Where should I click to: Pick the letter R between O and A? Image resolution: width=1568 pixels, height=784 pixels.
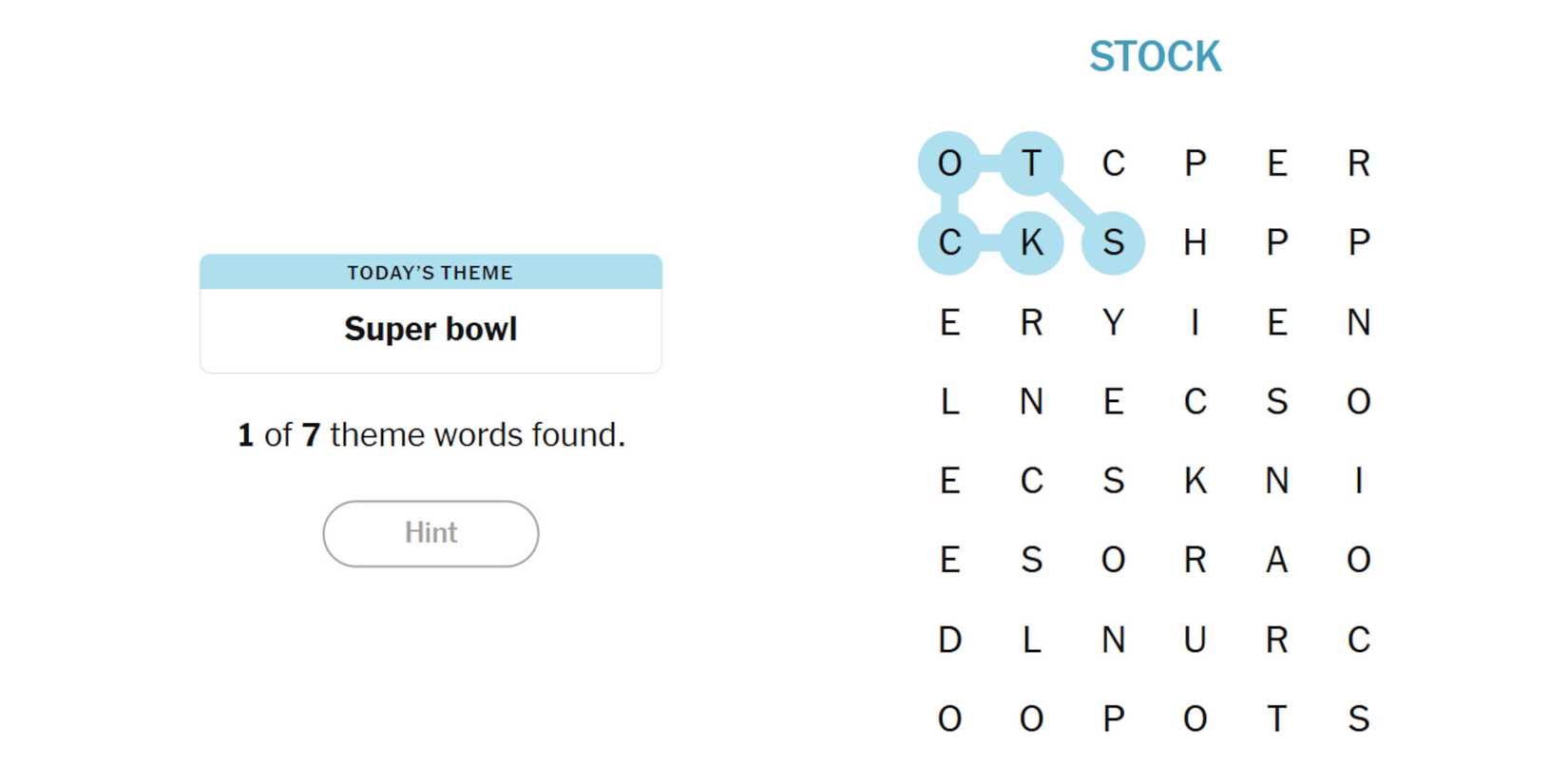[x=1195, y=561]
